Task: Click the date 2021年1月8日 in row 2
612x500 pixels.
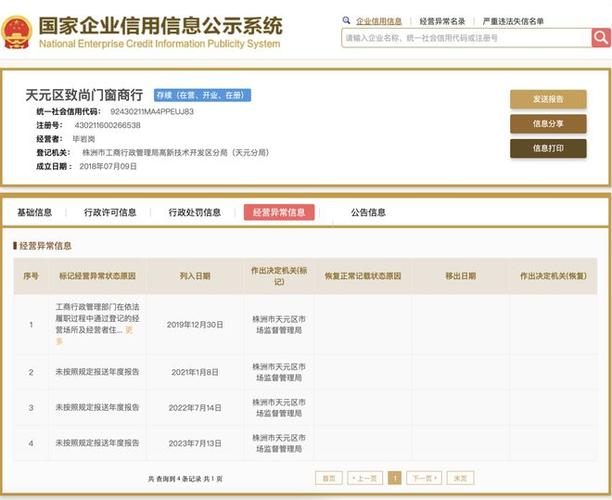Action: (x=195, y=372)
